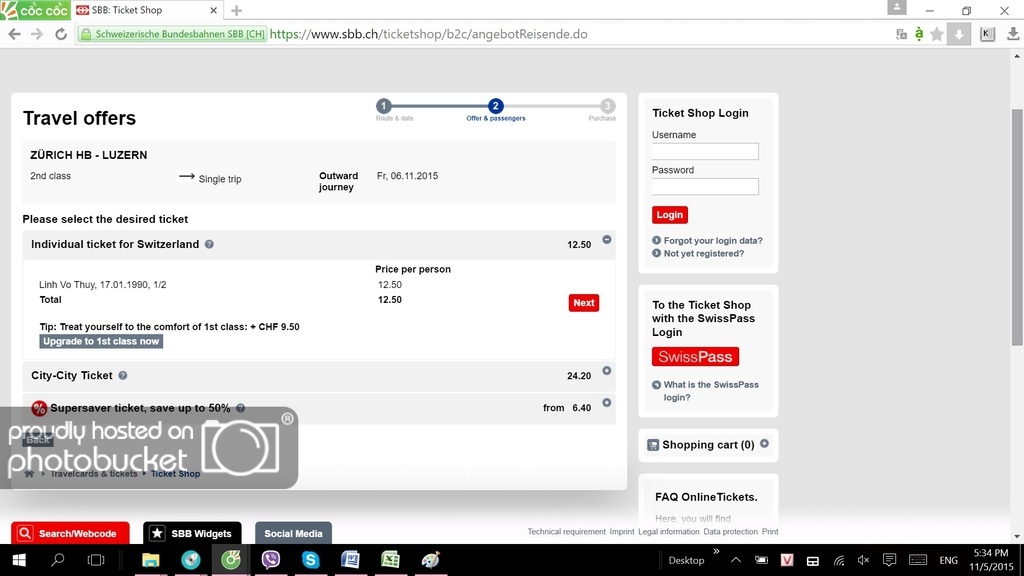Click the Password input field
This screenshot has width=1024, height=576.
[x=705, y=187]
